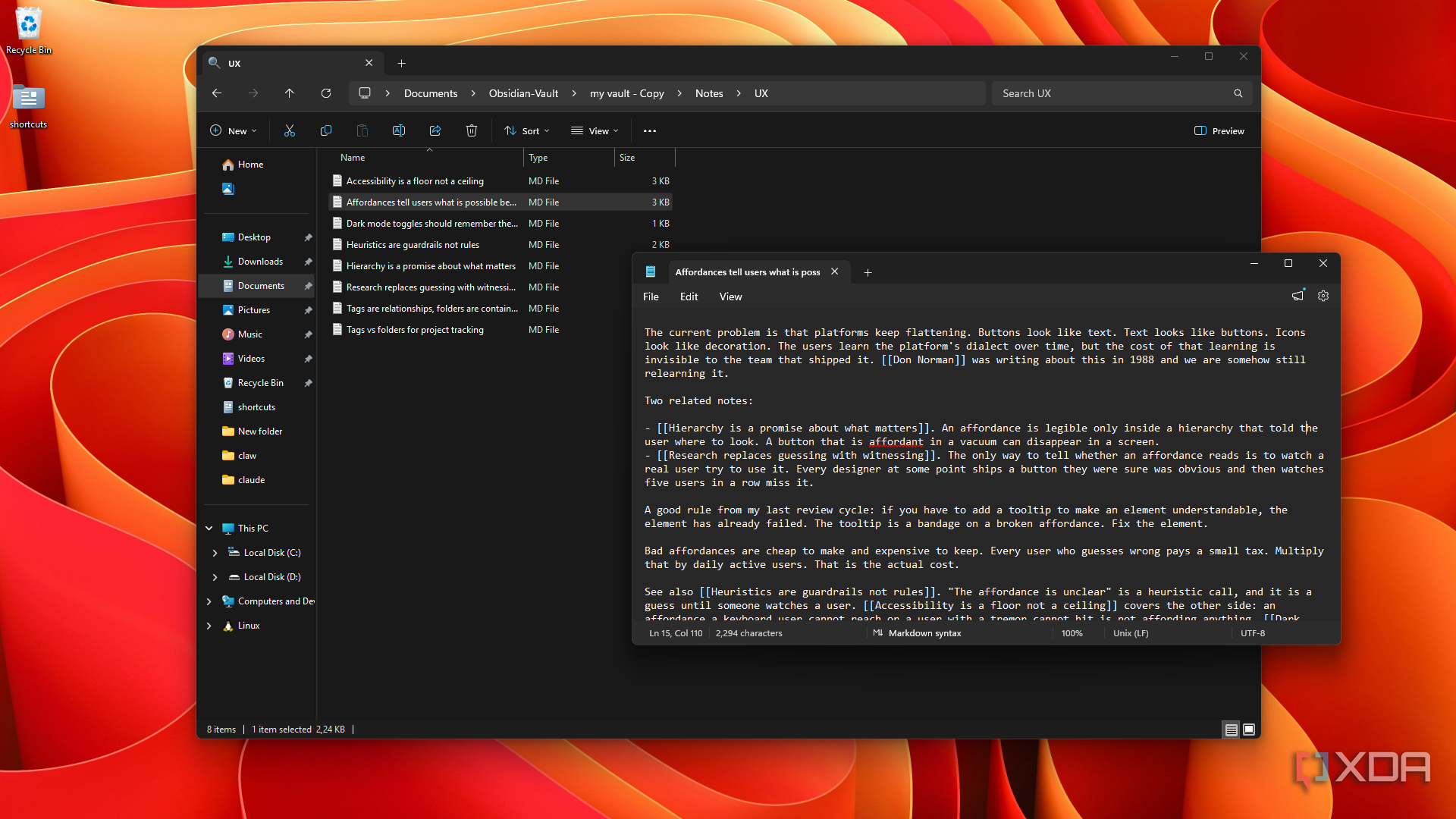The width and height of the screenshot is (1456, 819).
Task: Open Notepad View menu
Action: [x=730, y=297]
